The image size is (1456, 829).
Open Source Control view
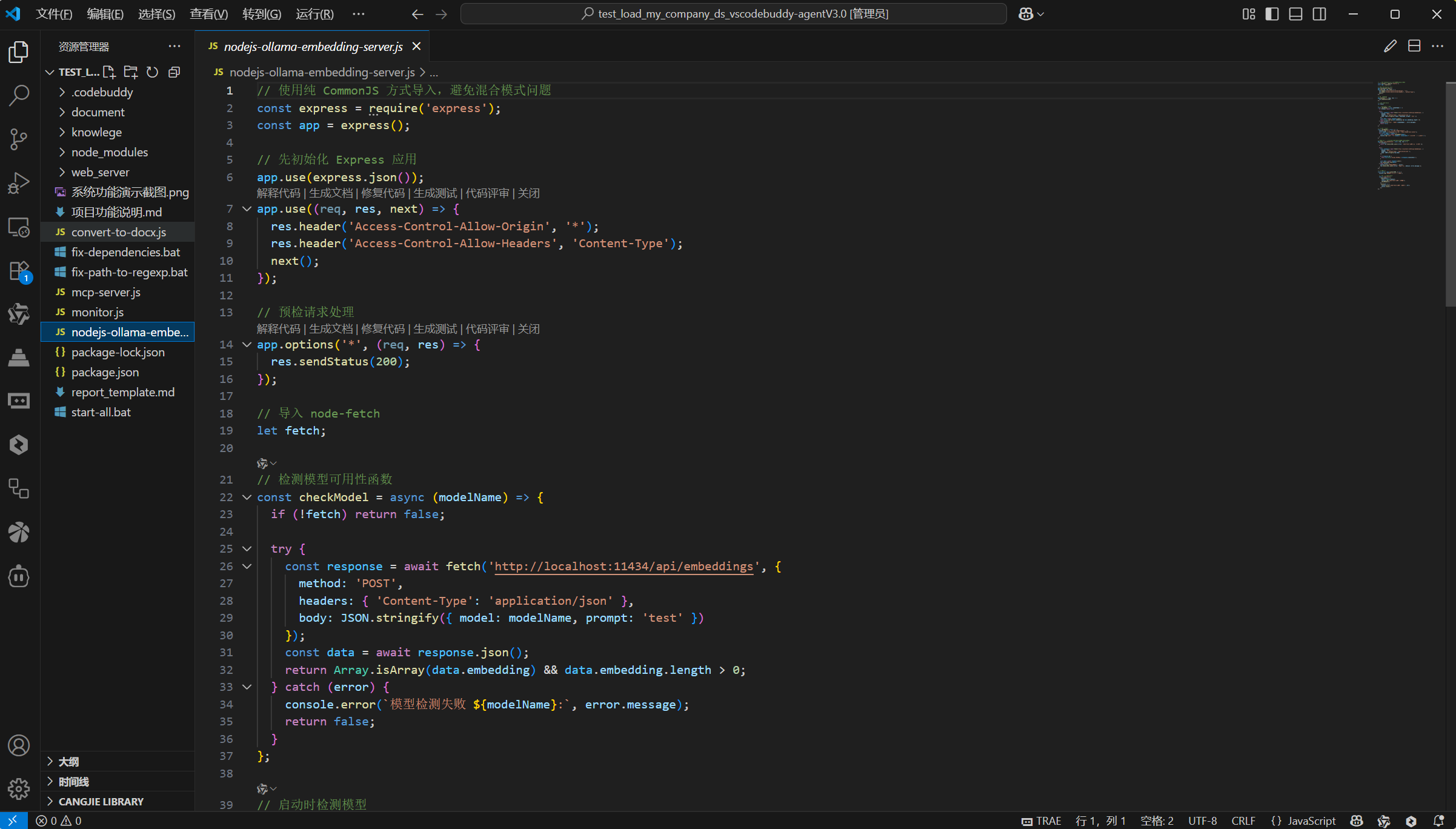[x=19, y=139]
